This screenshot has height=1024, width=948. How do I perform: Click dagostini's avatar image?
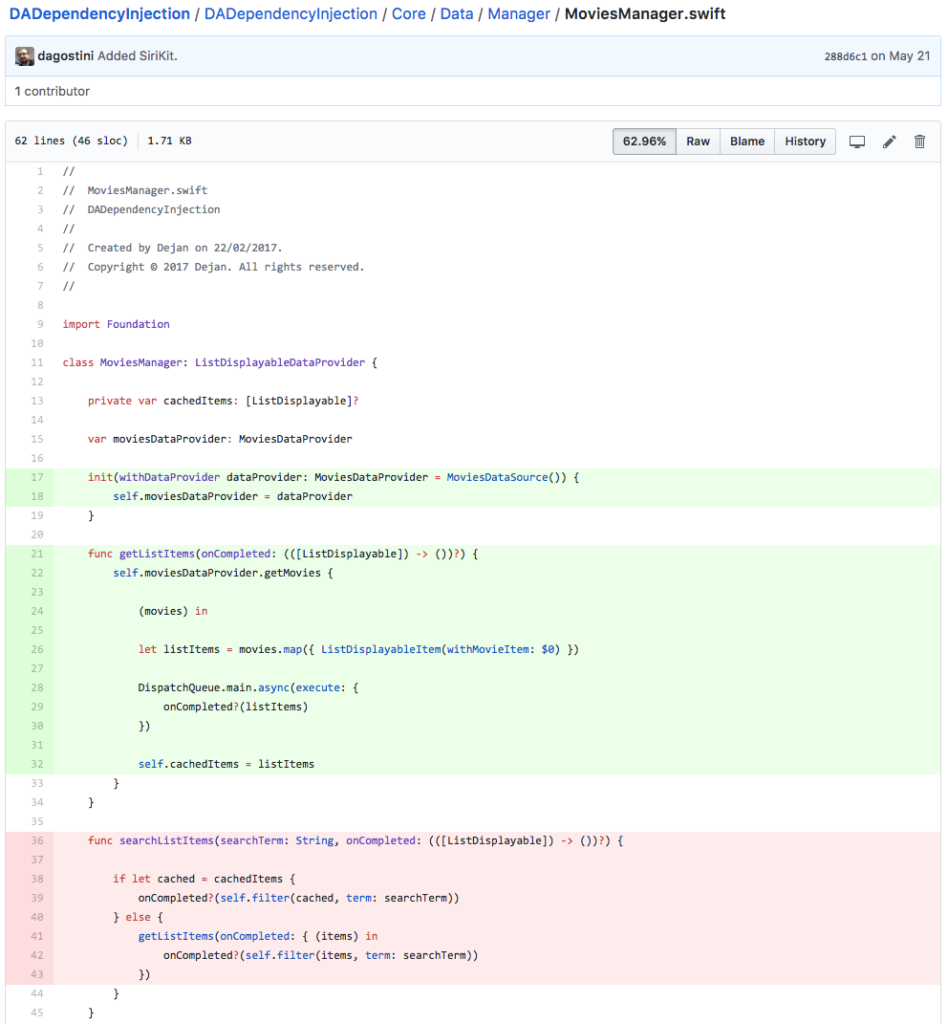point(24,56)
